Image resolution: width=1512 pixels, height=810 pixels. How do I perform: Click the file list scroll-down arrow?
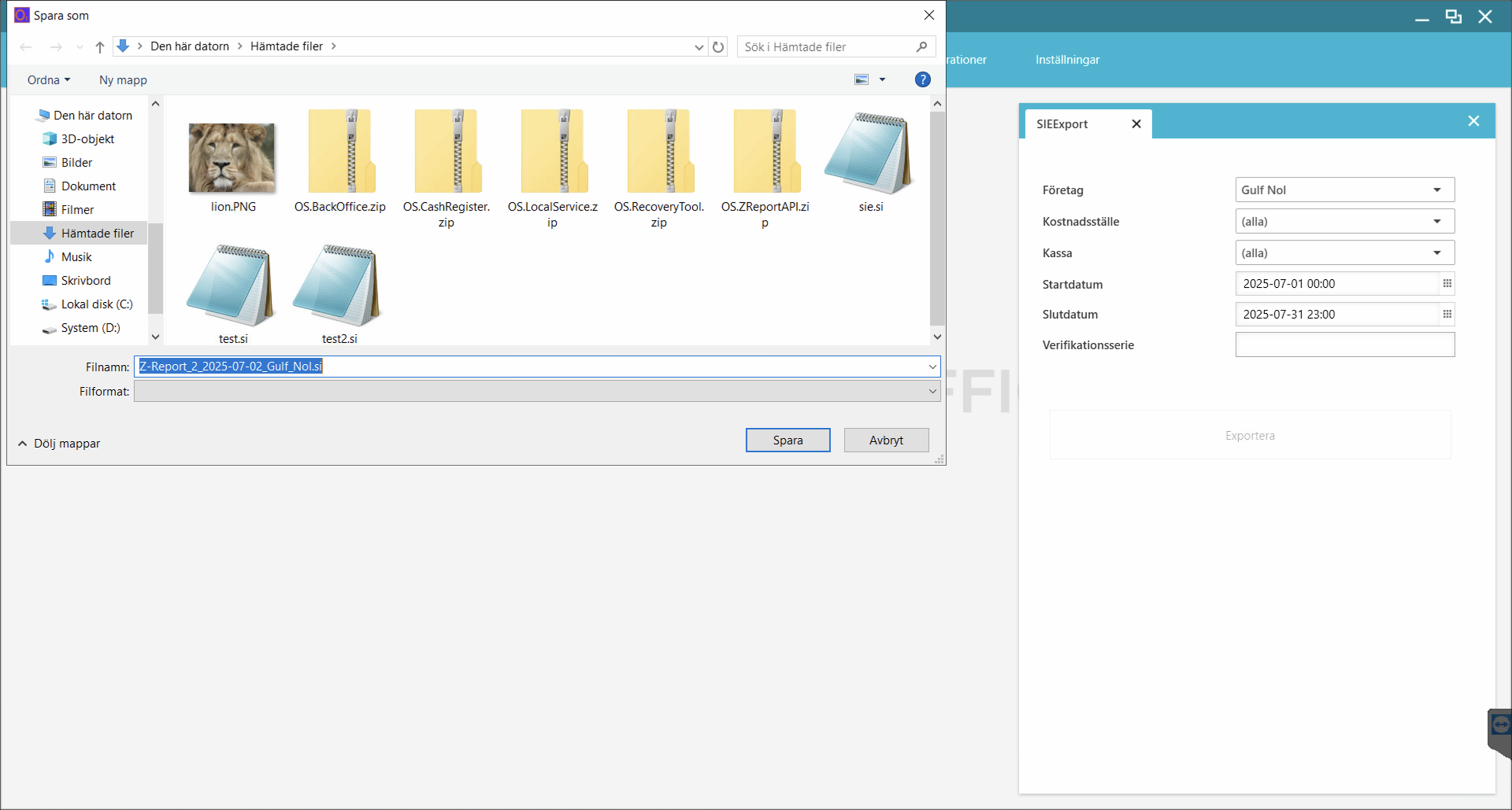coord(937,337)
